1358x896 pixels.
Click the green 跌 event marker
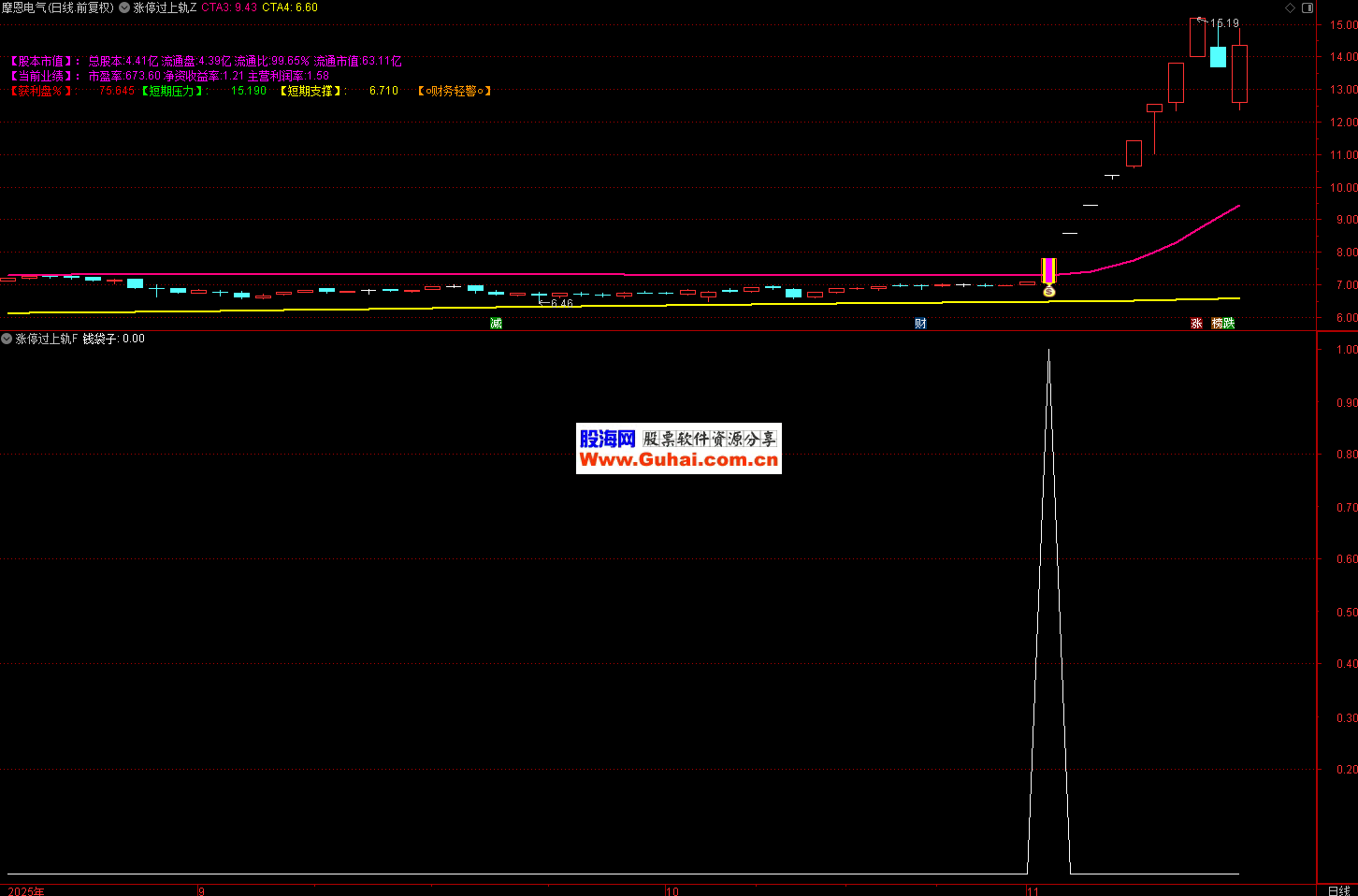tap(1229, 324)
